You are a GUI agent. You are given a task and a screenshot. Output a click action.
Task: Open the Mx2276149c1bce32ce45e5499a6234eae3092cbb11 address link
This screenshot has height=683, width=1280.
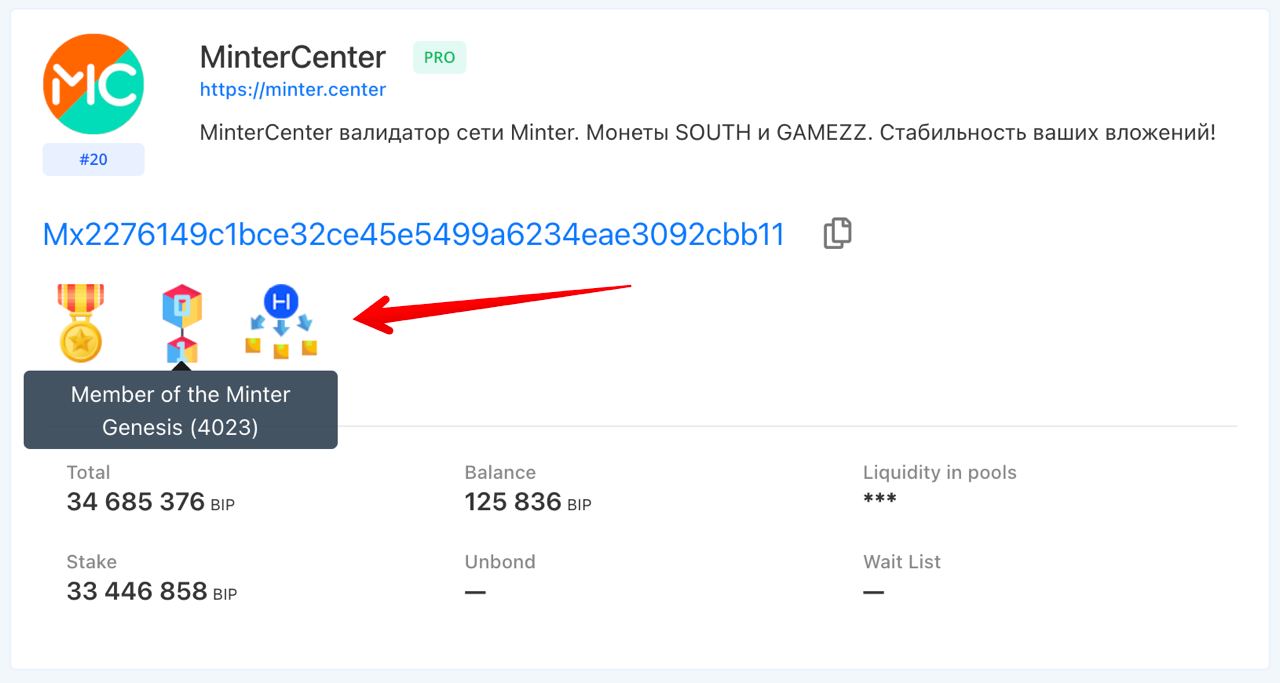point(414,234)
